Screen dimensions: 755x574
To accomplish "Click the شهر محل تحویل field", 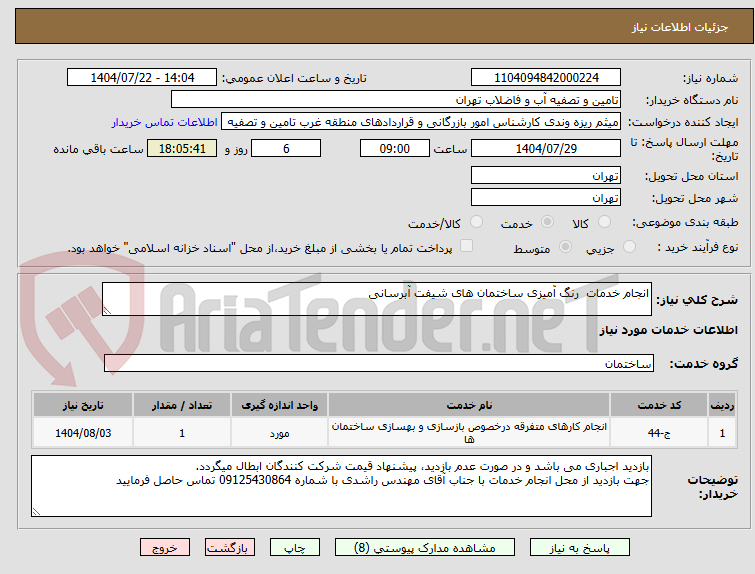I will (x=546, y=197).
